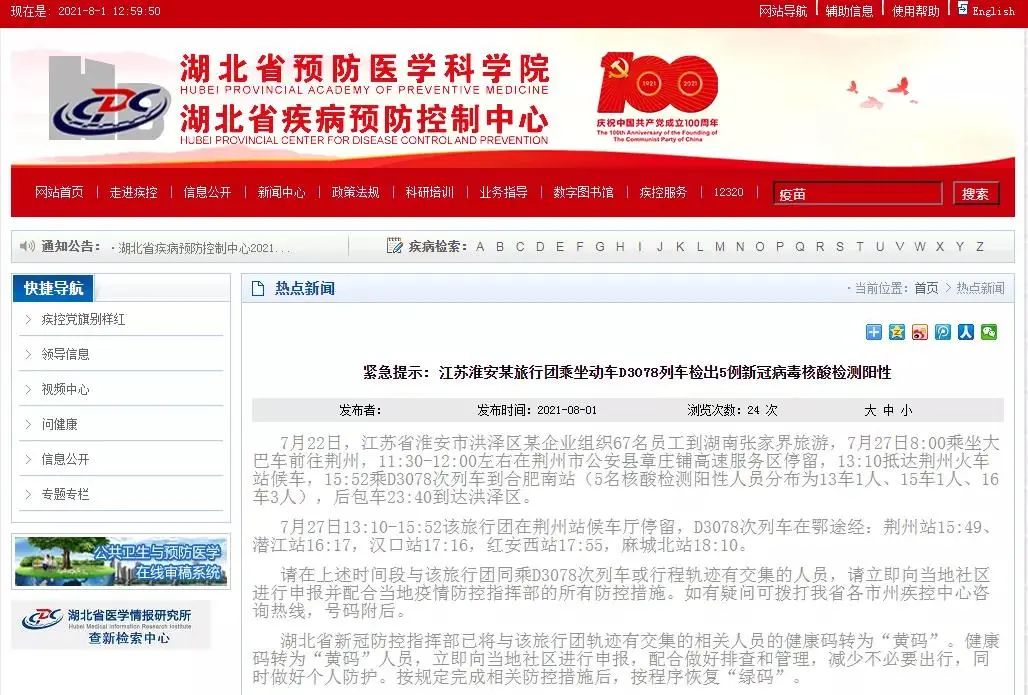1028x695 pixels.
Task: Open the blue plus more-share icon
Action: point(873,332)
